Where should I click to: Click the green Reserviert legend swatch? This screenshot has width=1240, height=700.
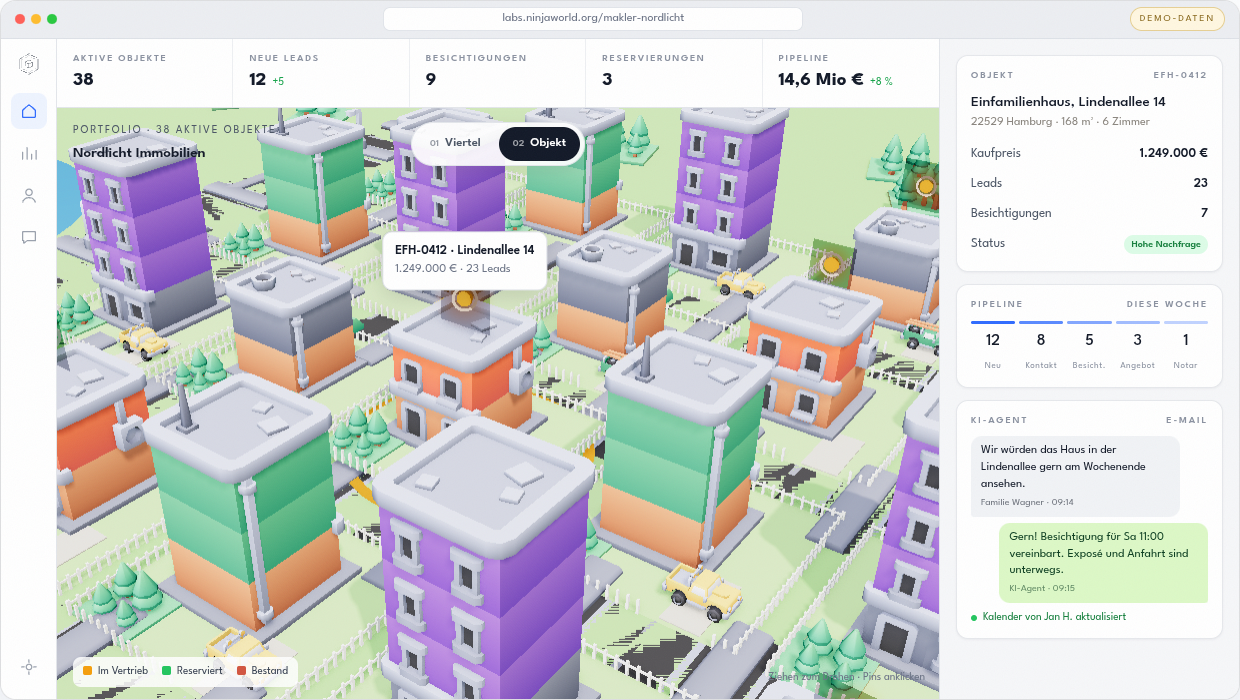pyautogui.click(x=167, y=671)
